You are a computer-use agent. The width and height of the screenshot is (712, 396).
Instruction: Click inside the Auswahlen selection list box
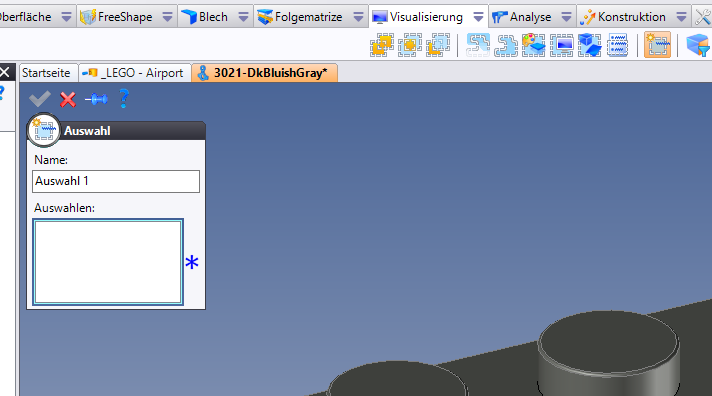[108, 262]
